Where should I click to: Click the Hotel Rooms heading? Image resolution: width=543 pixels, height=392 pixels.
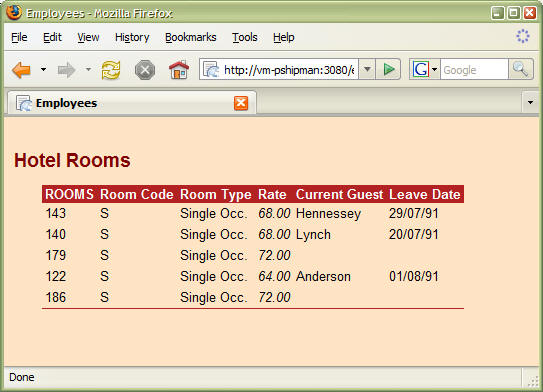click(x=72, y=160)
